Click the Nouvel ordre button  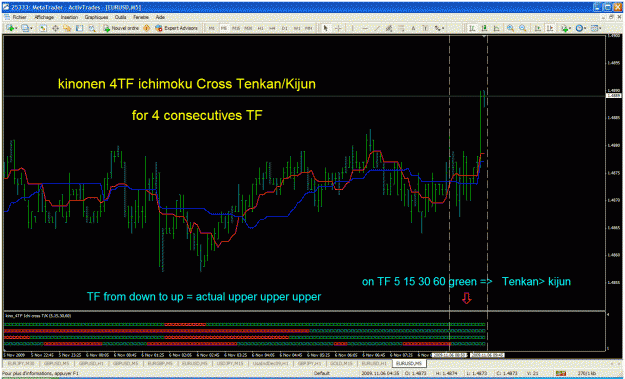121,28
